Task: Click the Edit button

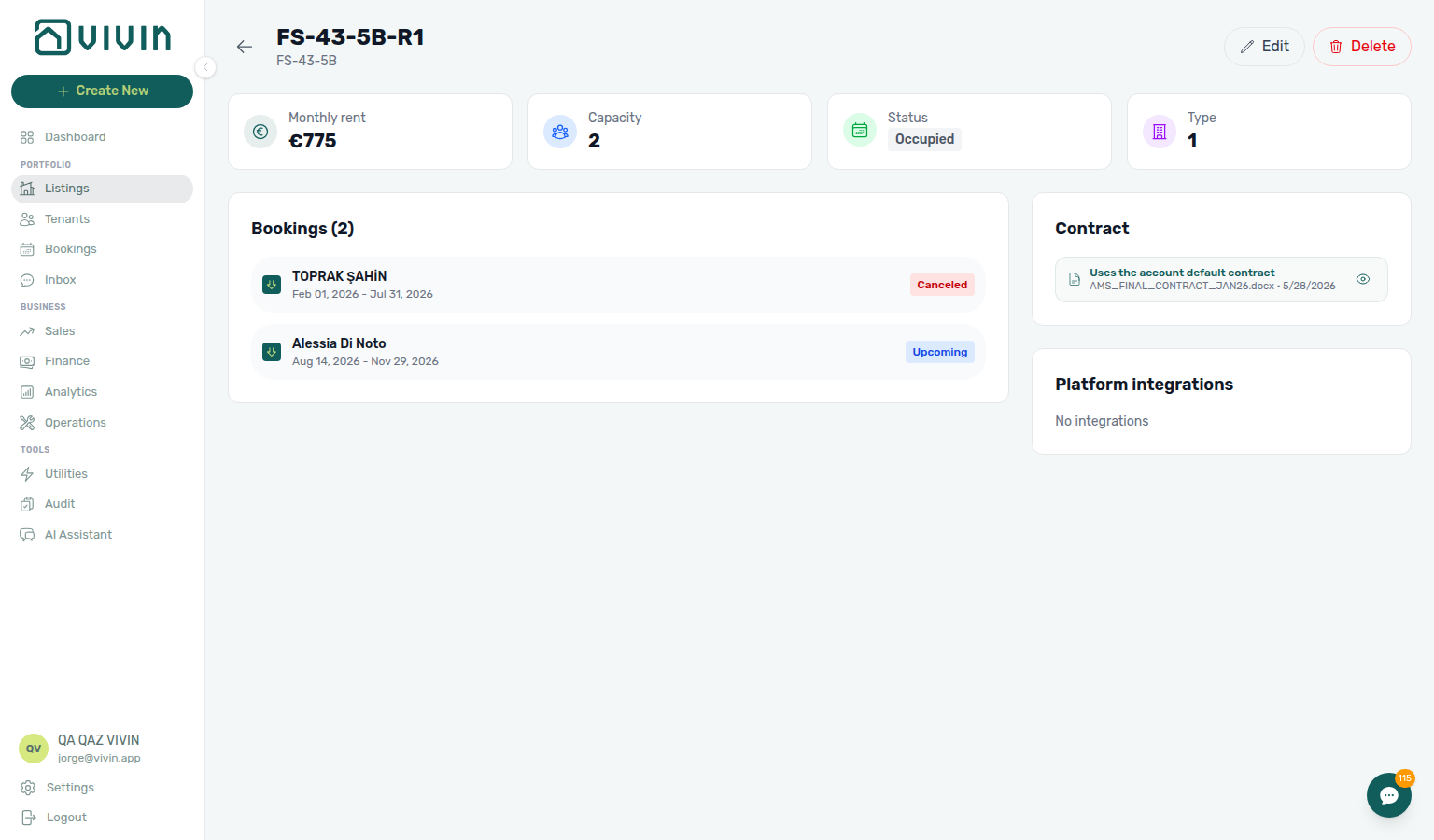Action: pos(1264,47)
